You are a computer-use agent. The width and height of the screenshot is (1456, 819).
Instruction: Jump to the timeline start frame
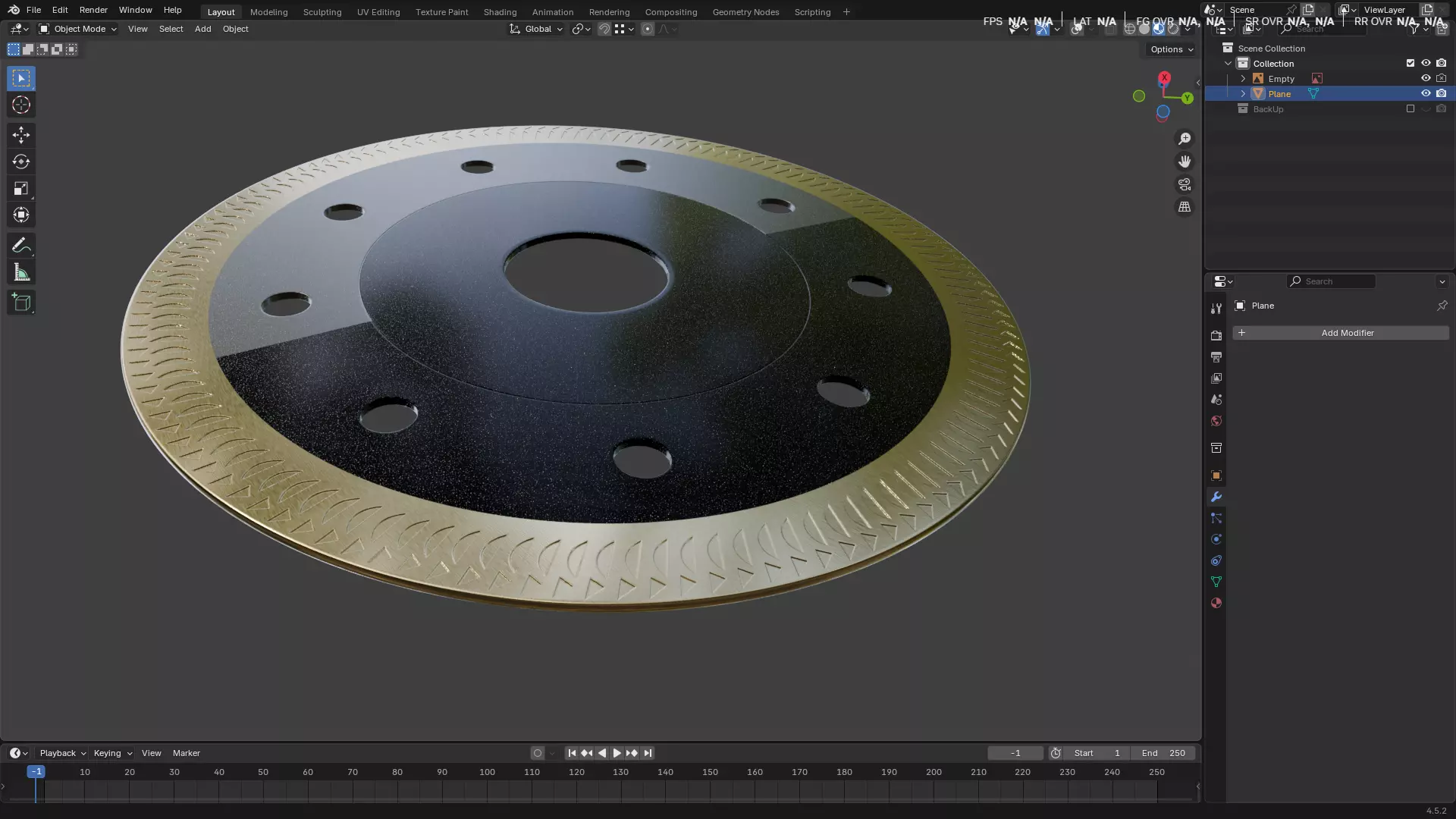(572, 753)
